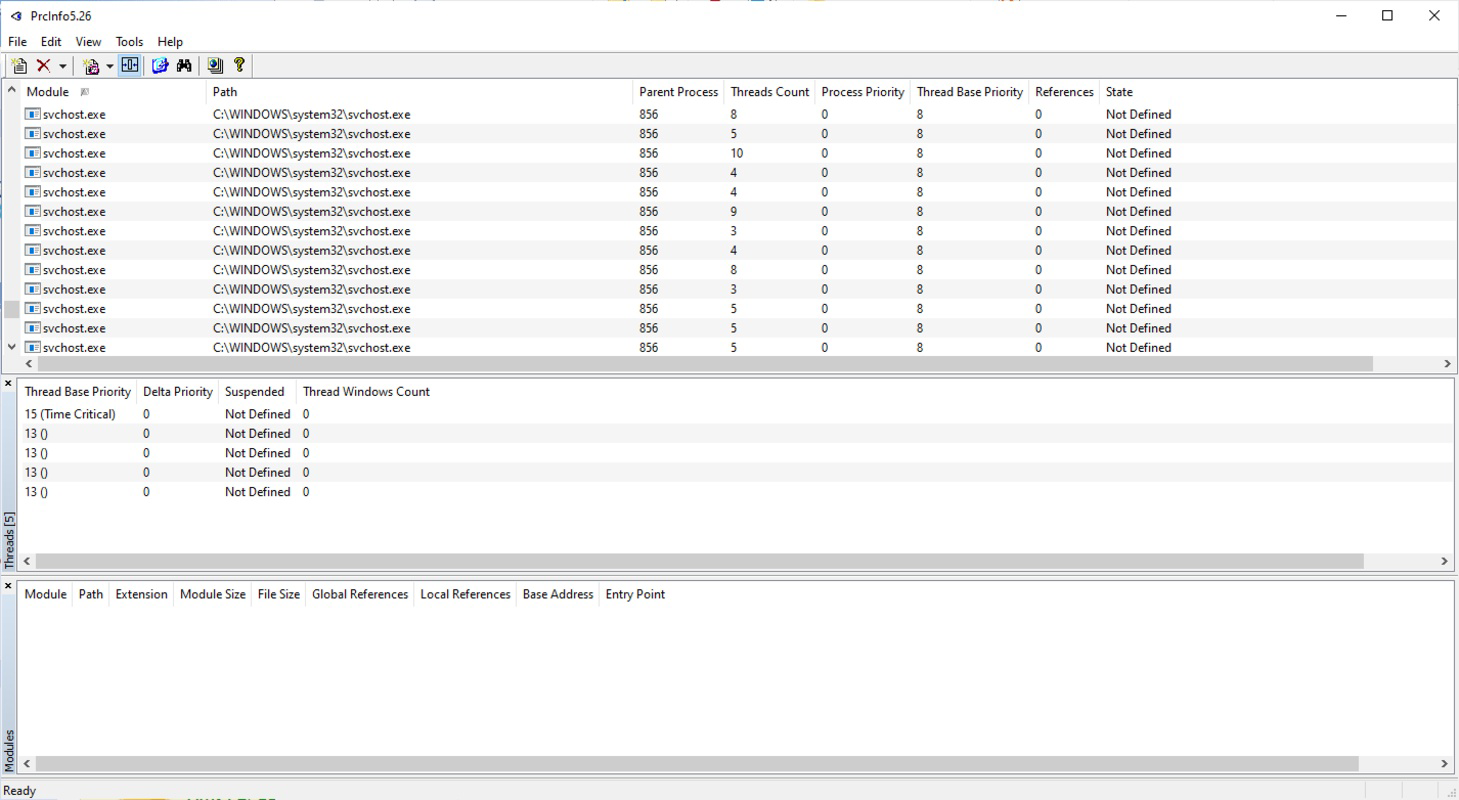Click the process list horizontal scrollbar thumb
Viewport: 1459px width, 800px height.
tap(705, 364)
